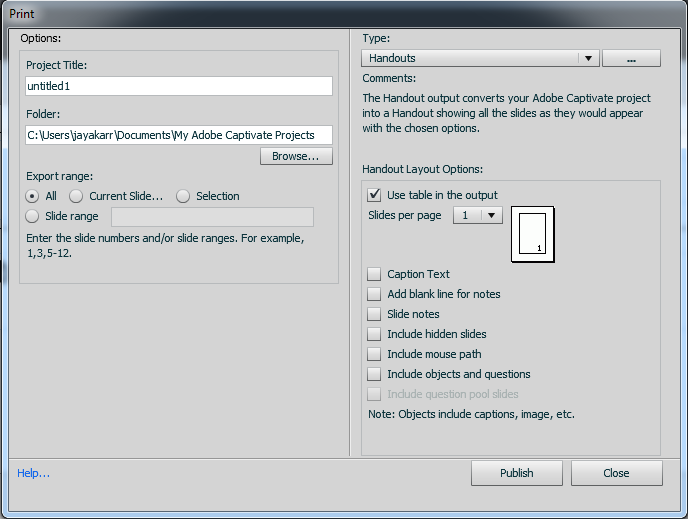Click the 'Note: Objects include captions' text
The height and width of the screenshot is (519, 688).
click(471, 414)
